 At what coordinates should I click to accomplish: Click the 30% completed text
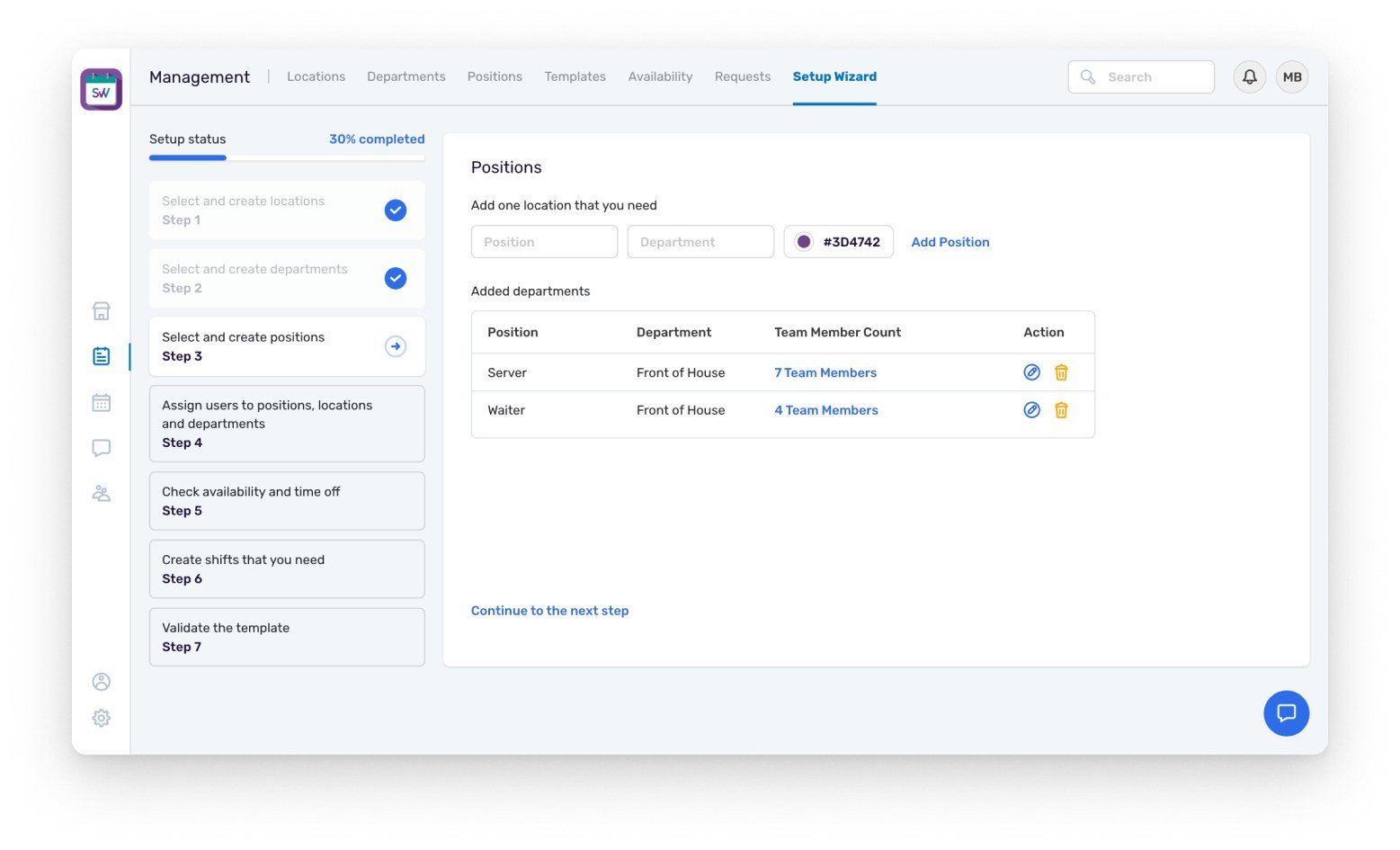click(x=377, y=139)
